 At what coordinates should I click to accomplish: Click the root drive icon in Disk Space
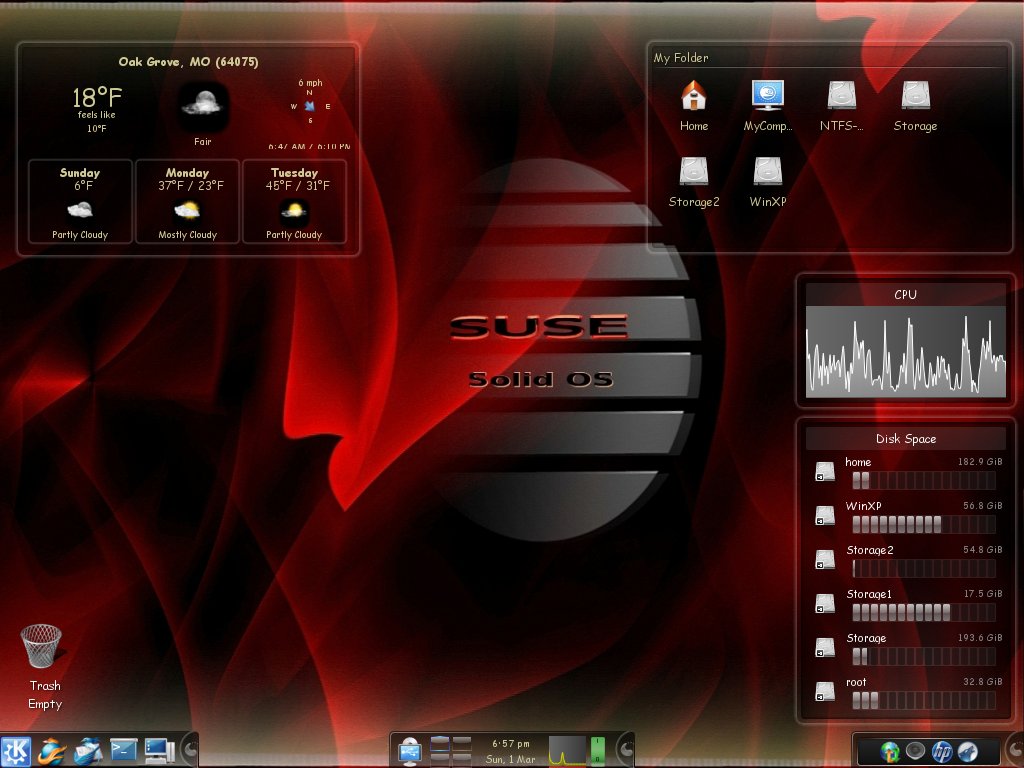(825, 692)
